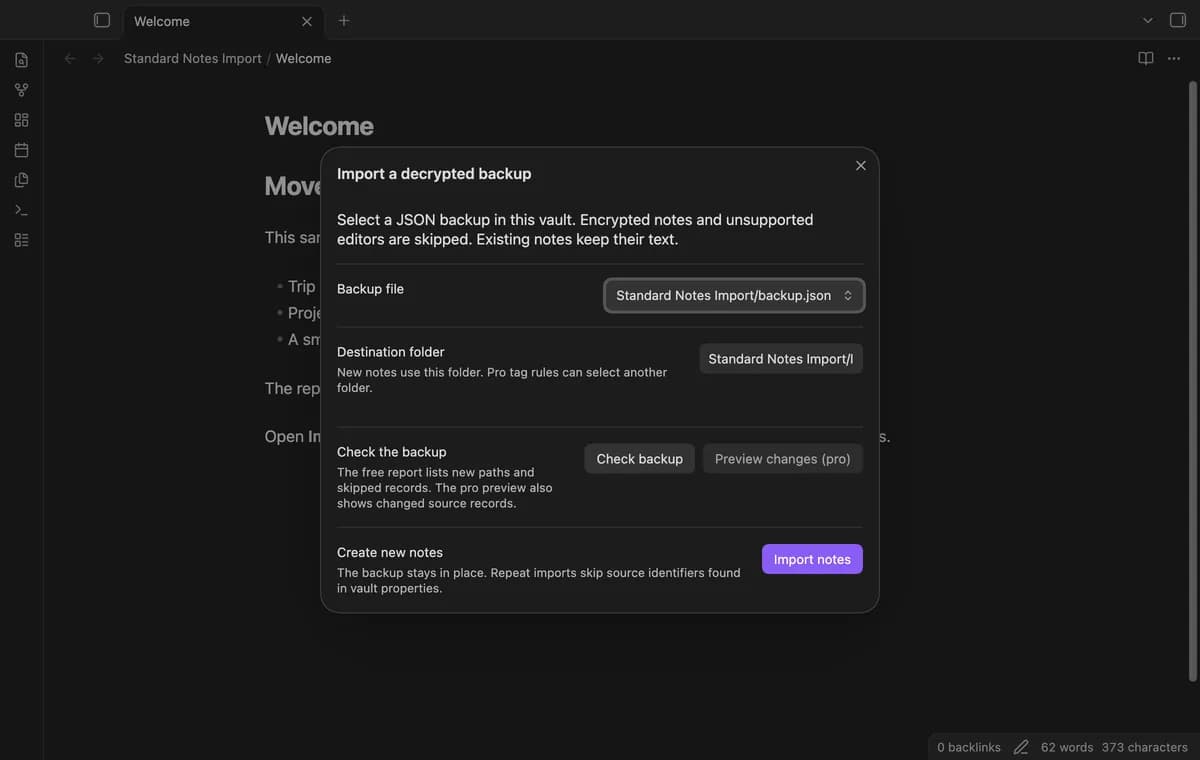Open more options three-dot menu
This screenshot has height=760, width=1200.
coord(1174,58)
